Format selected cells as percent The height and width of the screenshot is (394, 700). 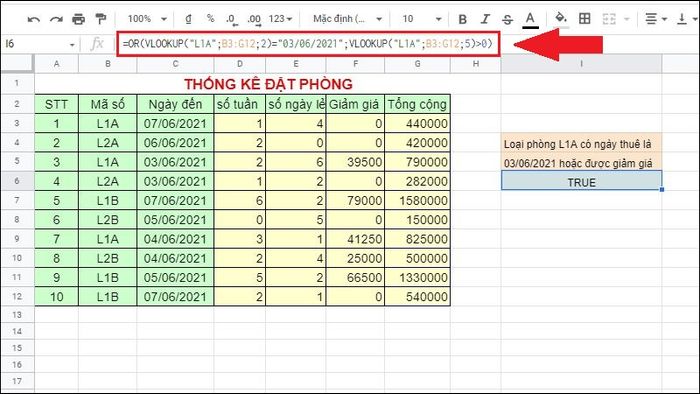(210, 19)
